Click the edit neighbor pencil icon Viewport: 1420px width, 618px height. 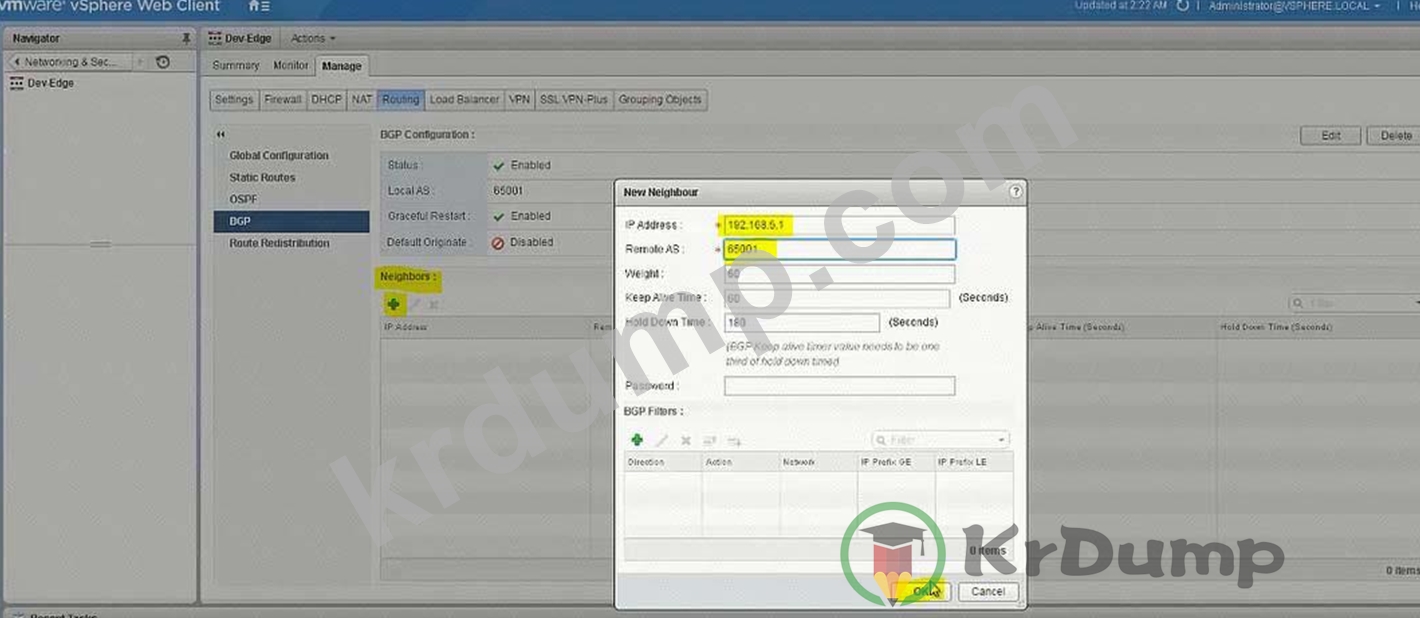click(x=415, y=304)
